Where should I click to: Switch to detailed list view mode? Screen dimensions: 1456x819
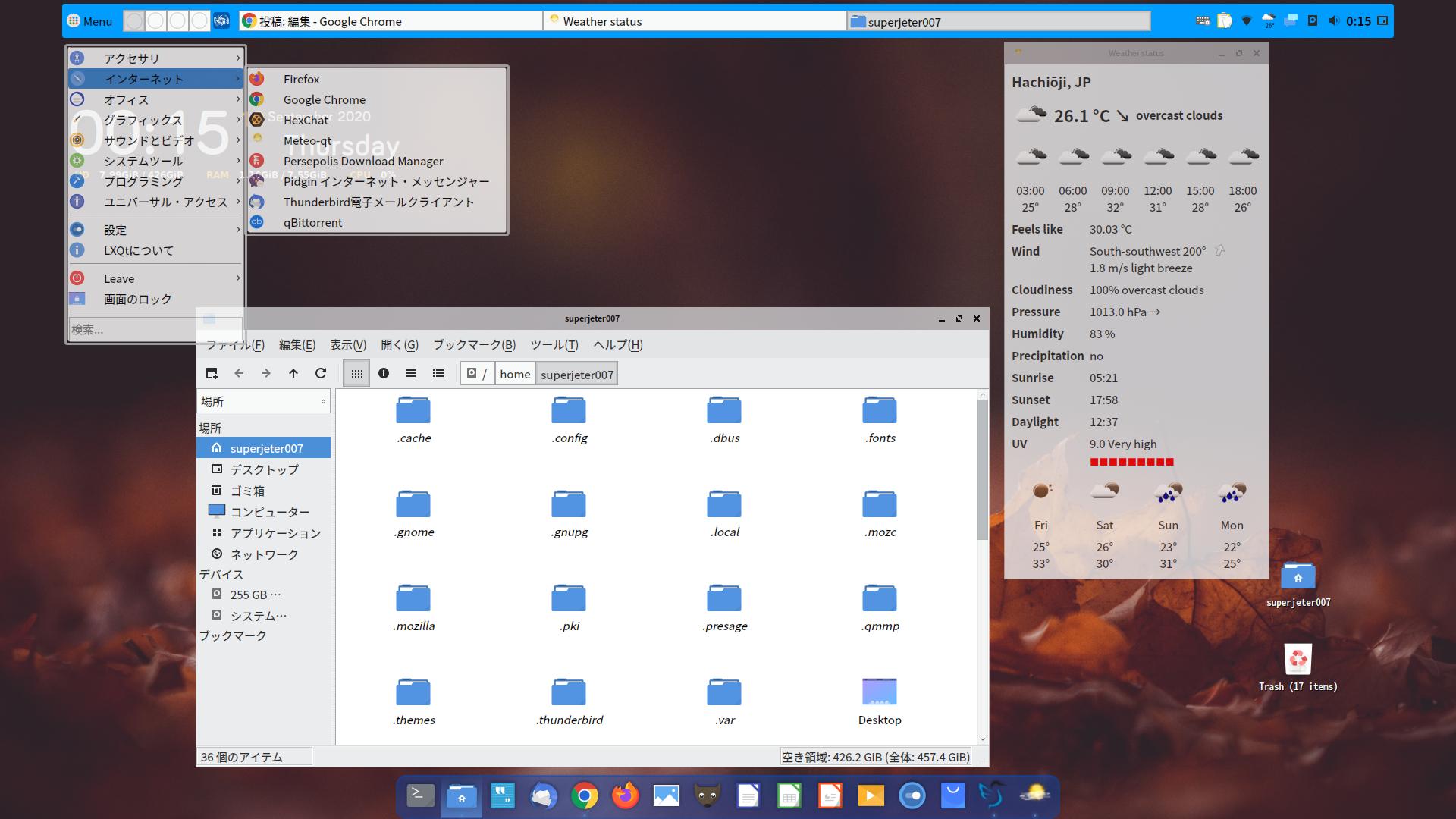point(438,373)
